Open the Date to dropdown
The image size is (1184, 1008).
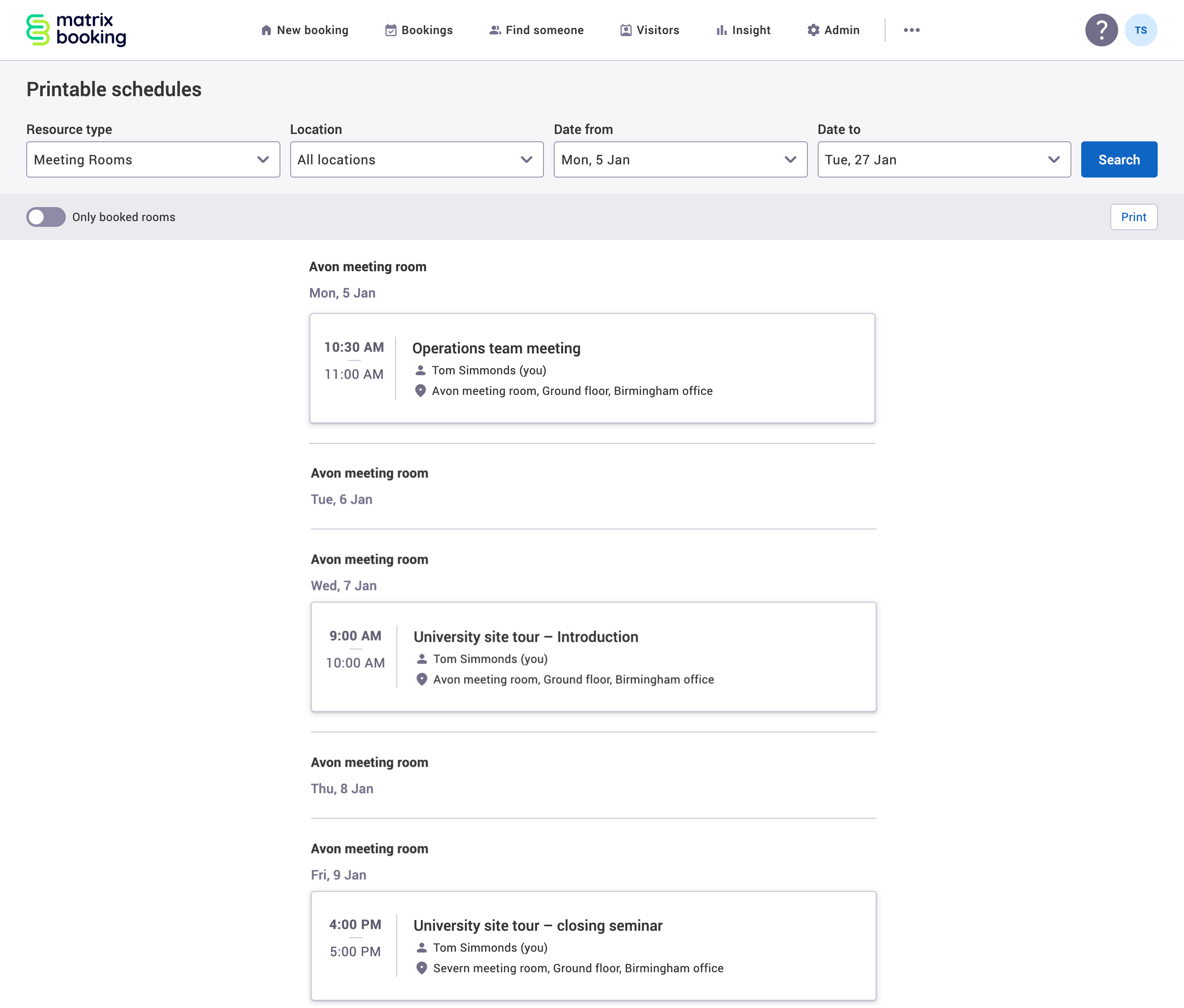coord(943,159)
